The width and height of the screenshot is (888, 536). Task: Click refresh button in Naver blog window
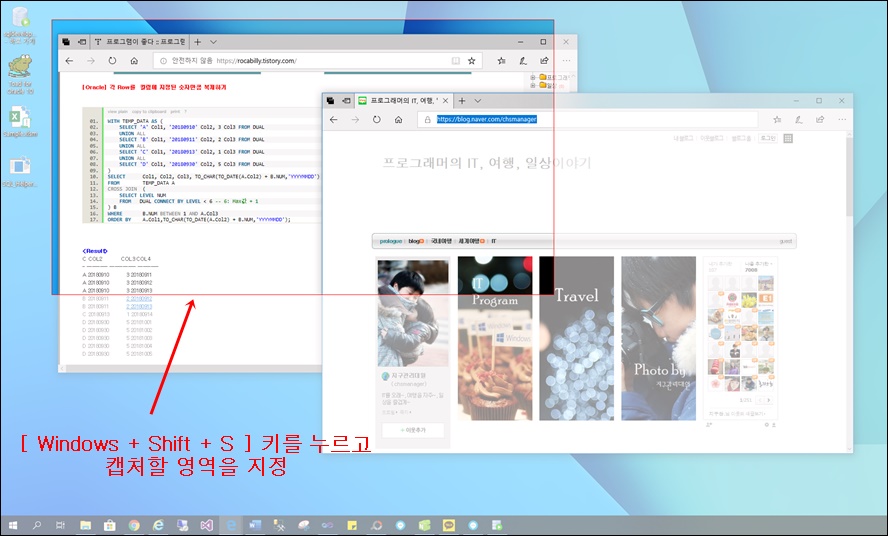[376, 120]
